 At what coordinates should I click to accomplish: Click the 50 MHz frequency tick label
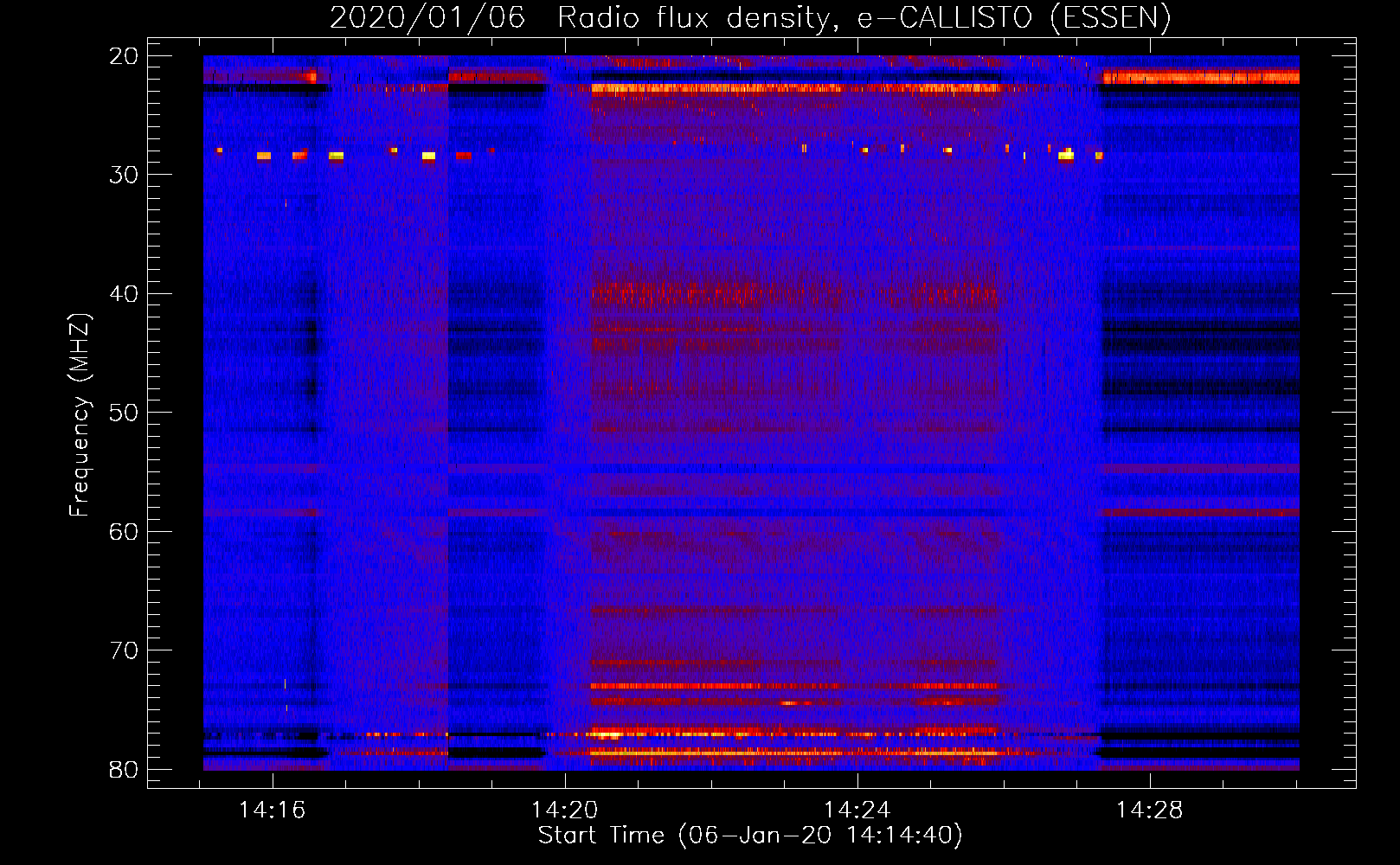pos(125,413)
